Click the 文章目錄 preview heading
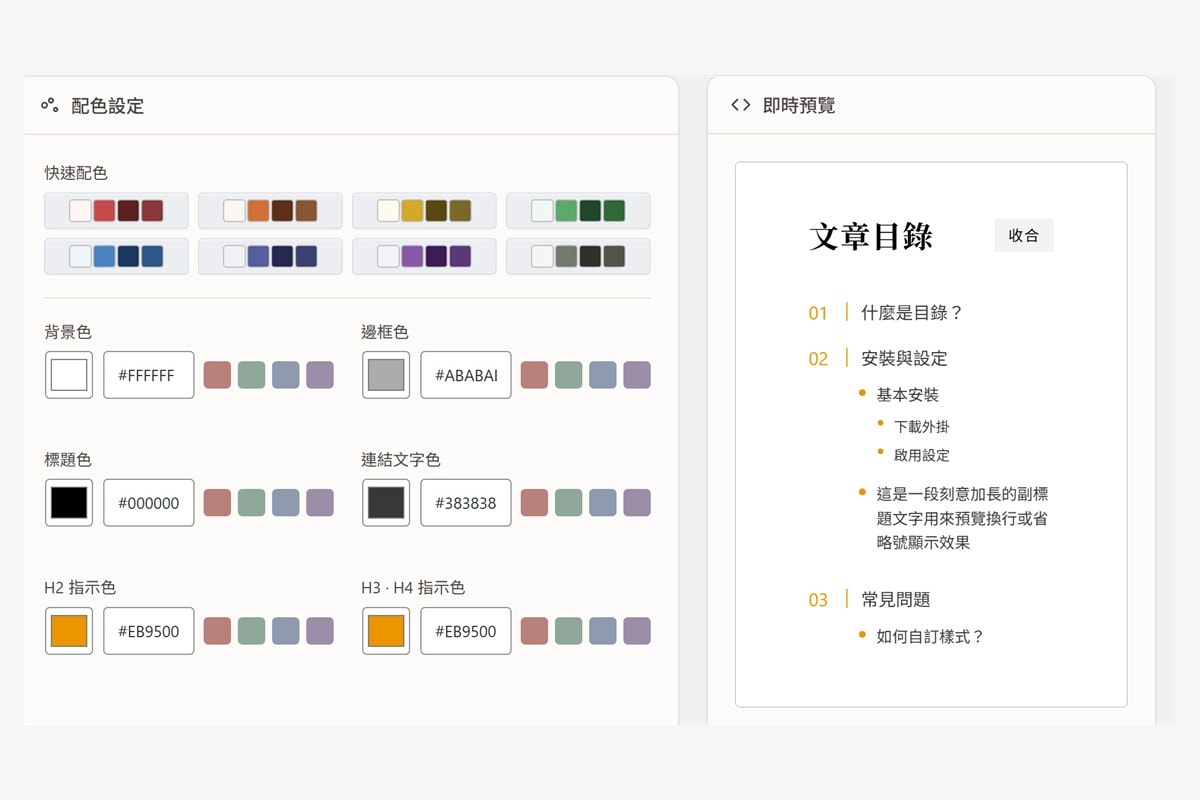This screenshot has width=1200, height=800. pos(871,236)
